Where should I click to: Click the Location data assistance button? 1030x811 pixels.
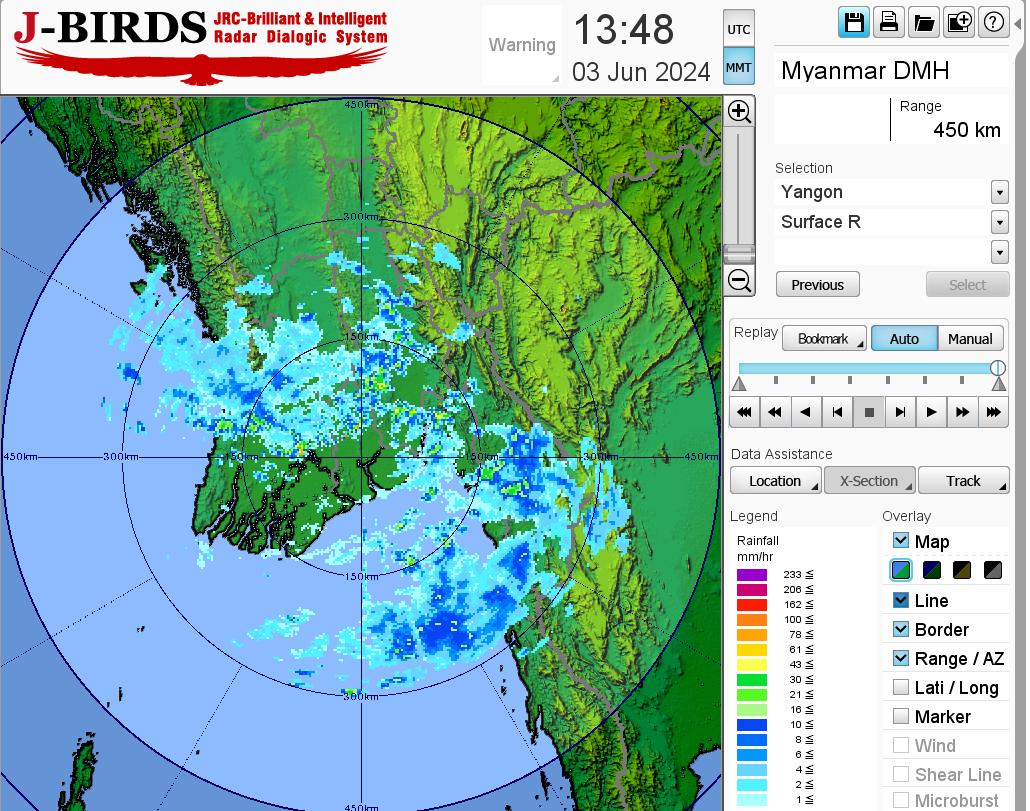775,481
